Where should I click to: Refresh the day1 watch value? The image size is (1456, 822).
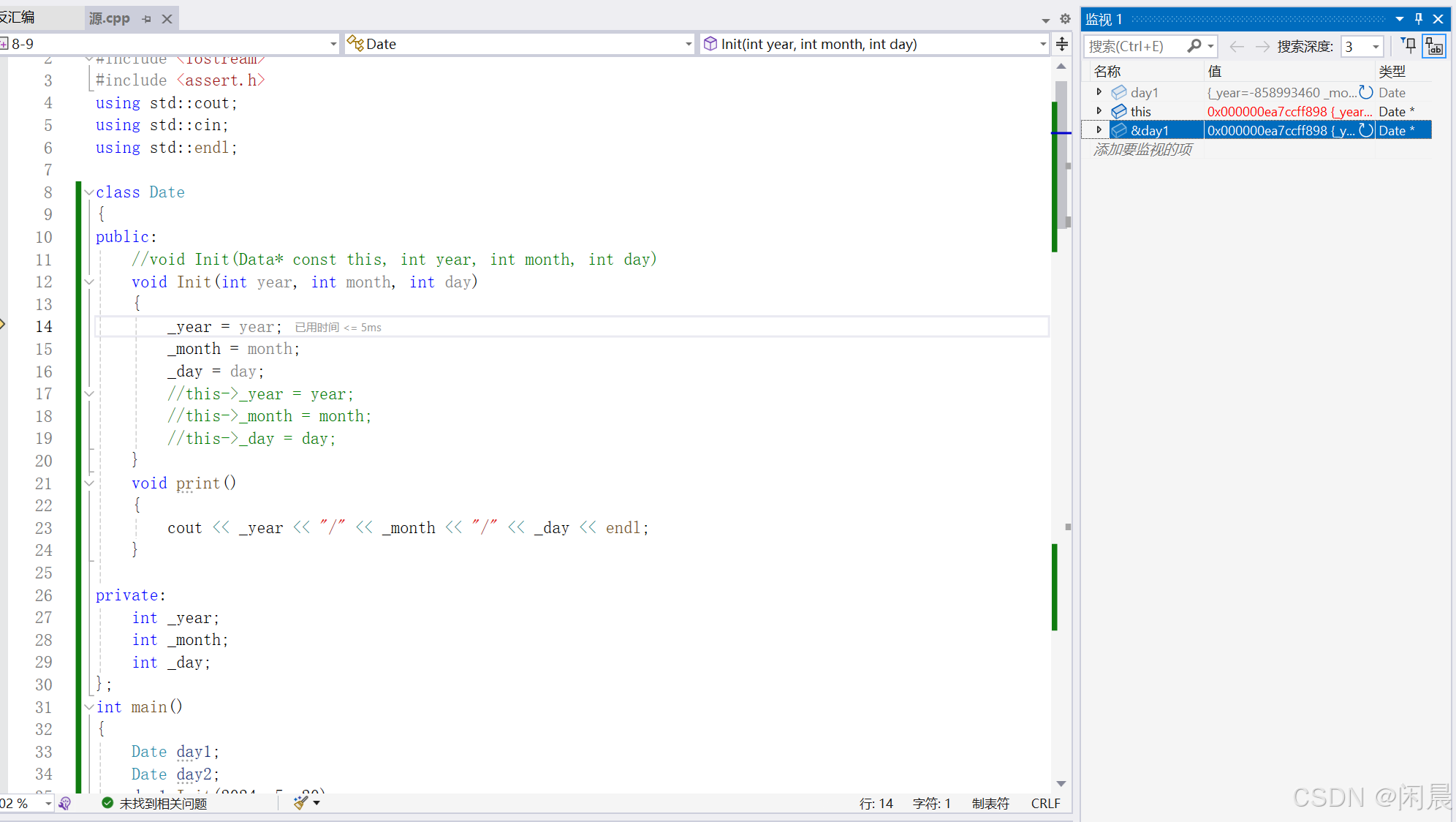coord(1365,92)
